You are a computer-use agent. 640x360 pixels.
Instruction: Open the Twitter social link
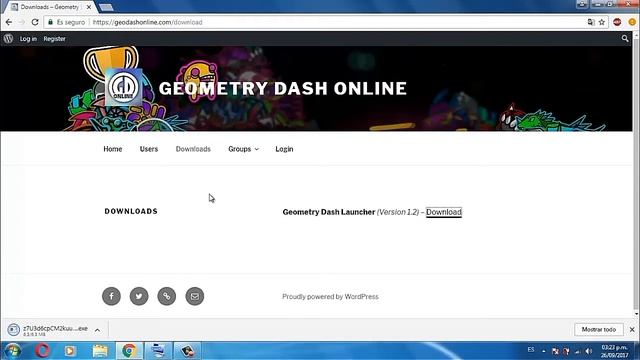tap(139, 296)
